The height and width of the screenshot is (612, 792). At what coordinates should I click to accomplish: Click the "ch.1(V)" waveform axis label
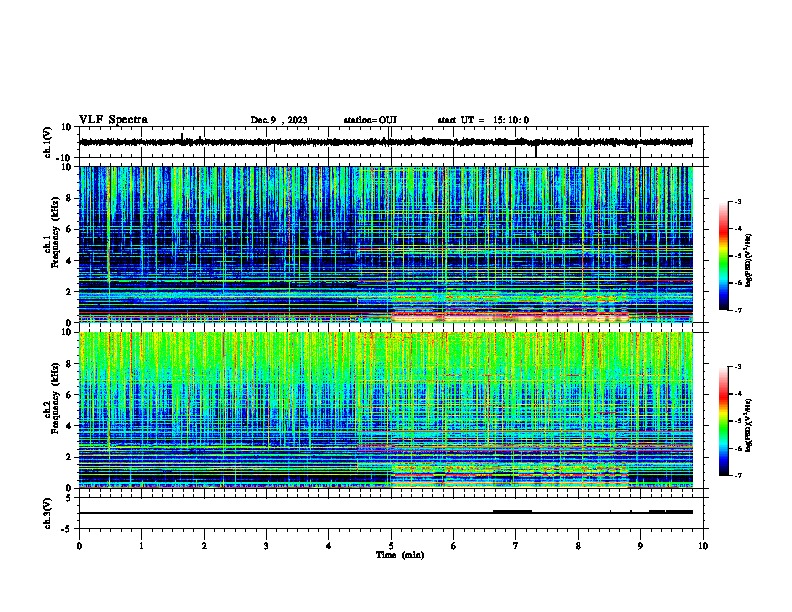(47, 142)
